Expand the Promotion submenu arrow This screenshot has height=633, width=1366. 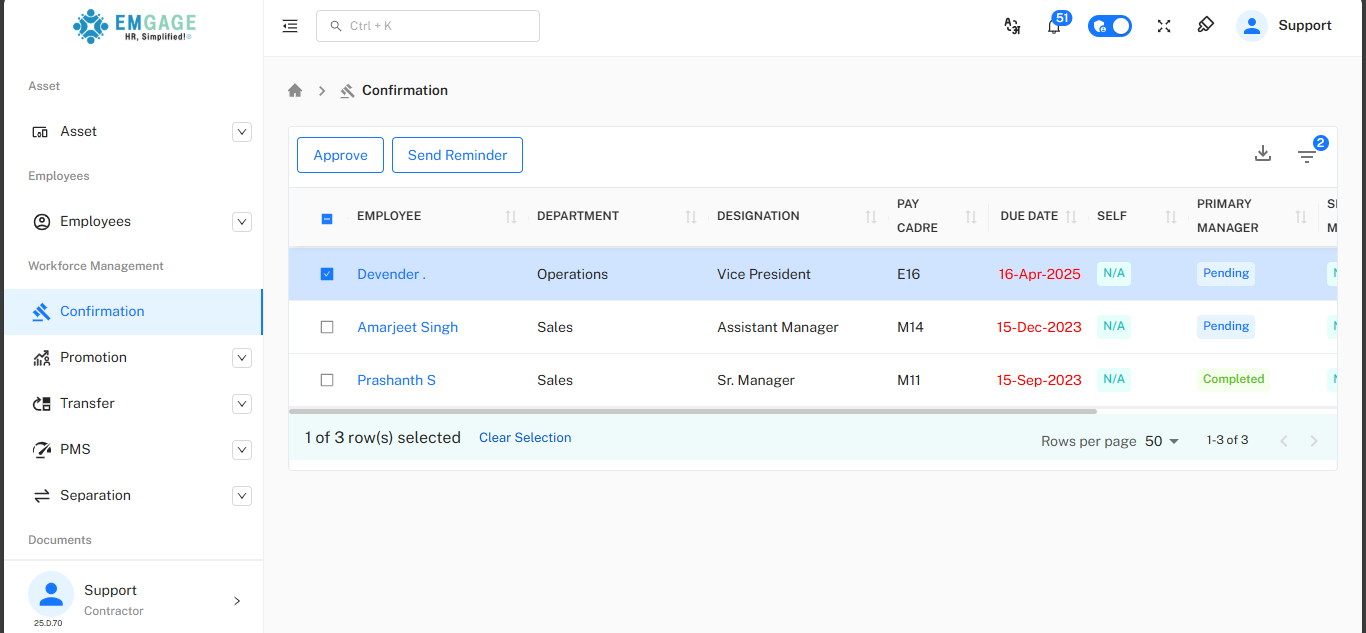[x=242, y=357]
